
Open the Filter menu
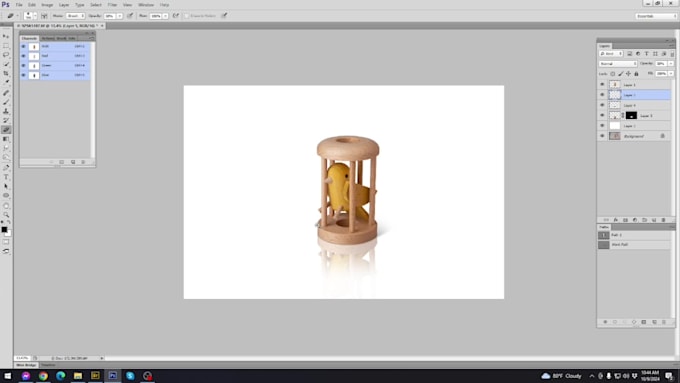[112, 5]
